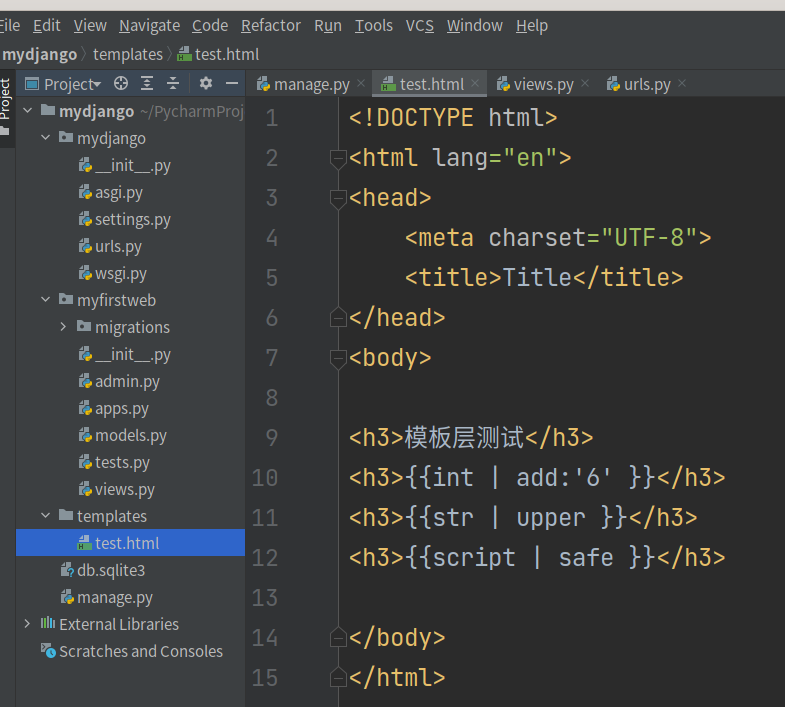This screenshot has height=707, width=785.
Task: Click the 模板层测试 heading text line
Action: point(471,438)
